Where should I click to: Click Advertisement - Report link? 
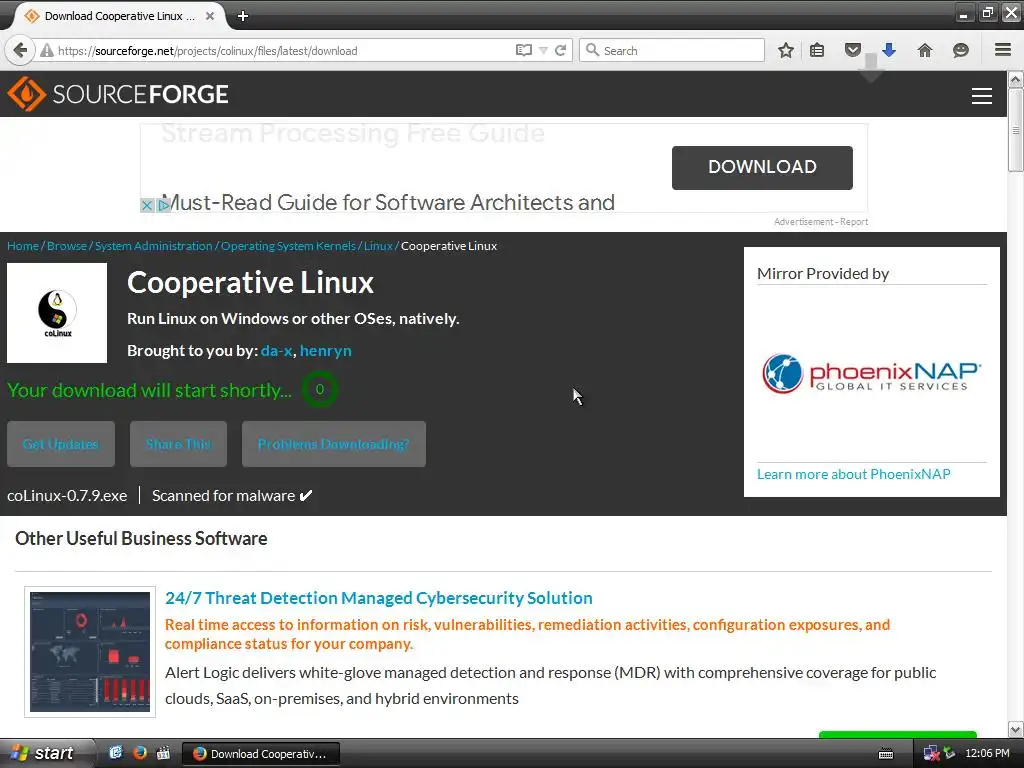pyautogui.click(x=821, y=222)
